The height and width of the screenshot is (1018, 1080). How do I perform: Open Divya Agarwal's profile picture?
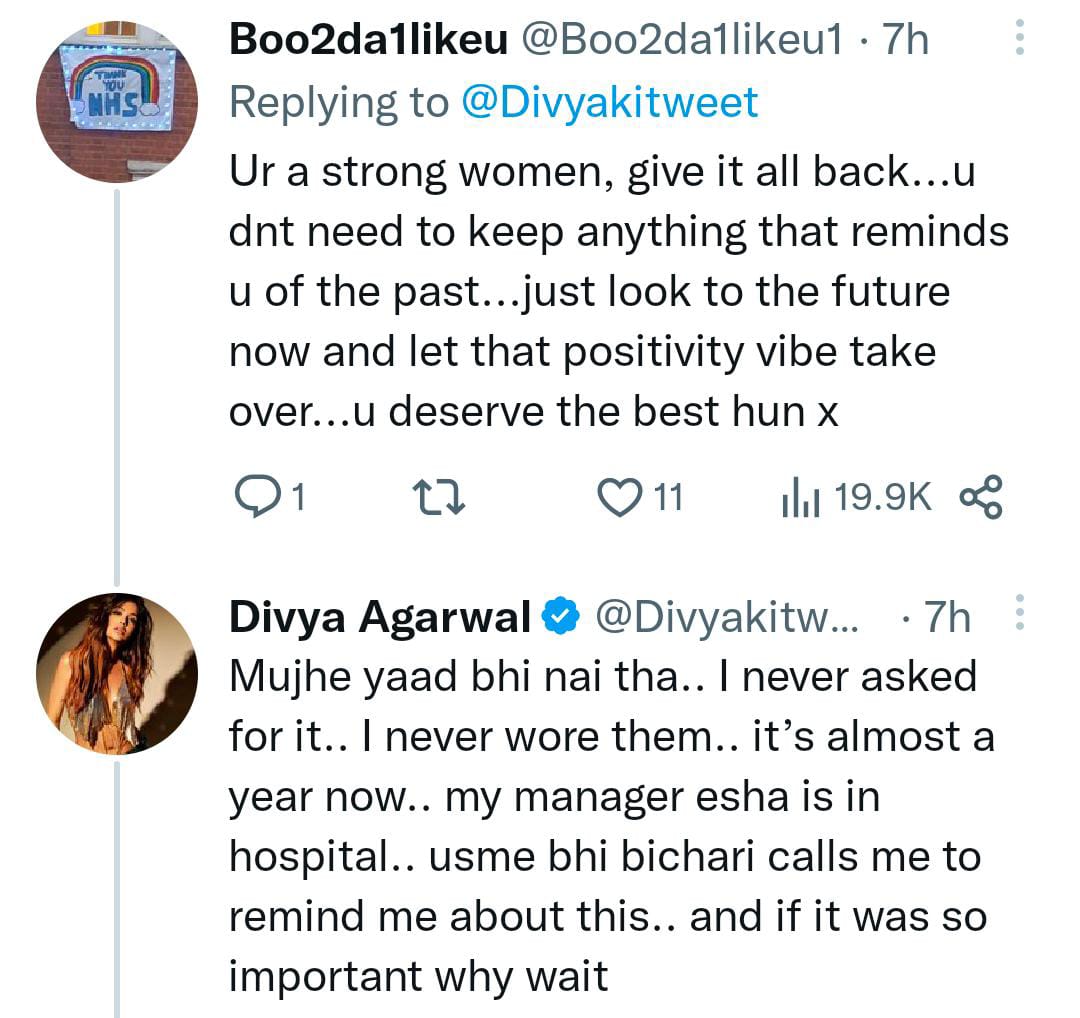tap(117, 674)
